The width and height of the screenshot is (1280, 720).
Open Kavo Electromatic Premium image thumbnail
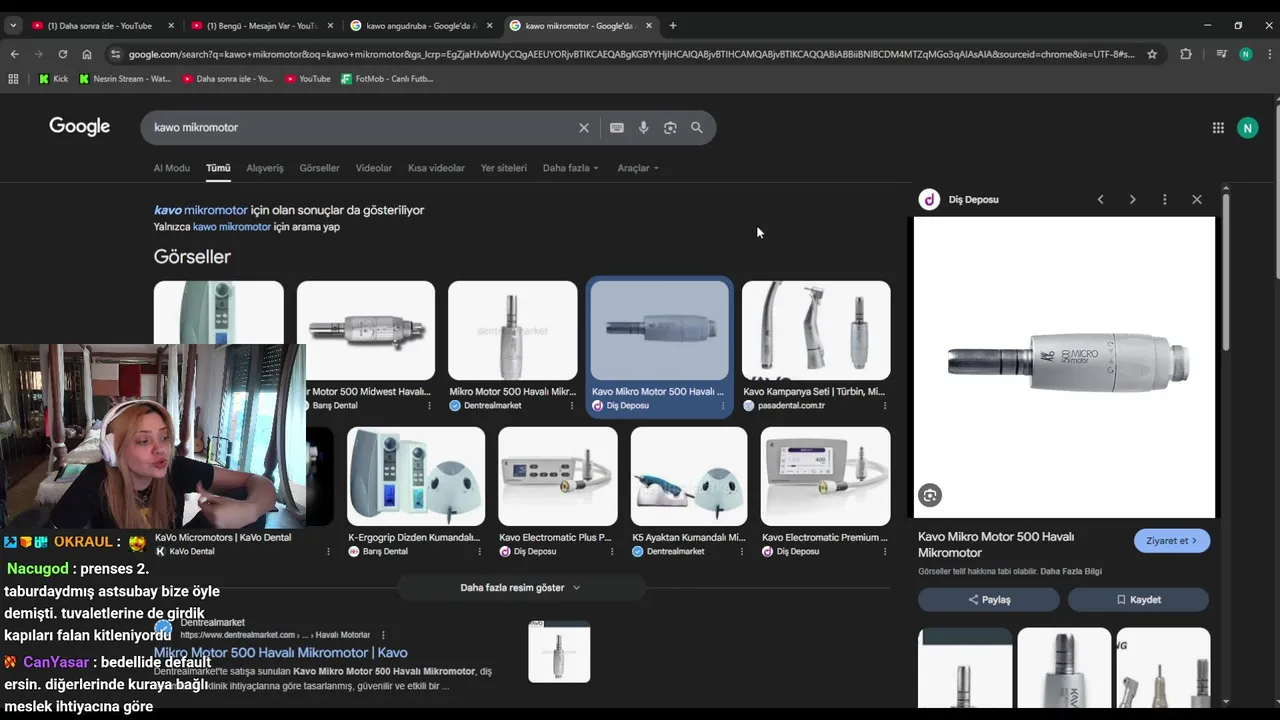click(x=825, y=476)
